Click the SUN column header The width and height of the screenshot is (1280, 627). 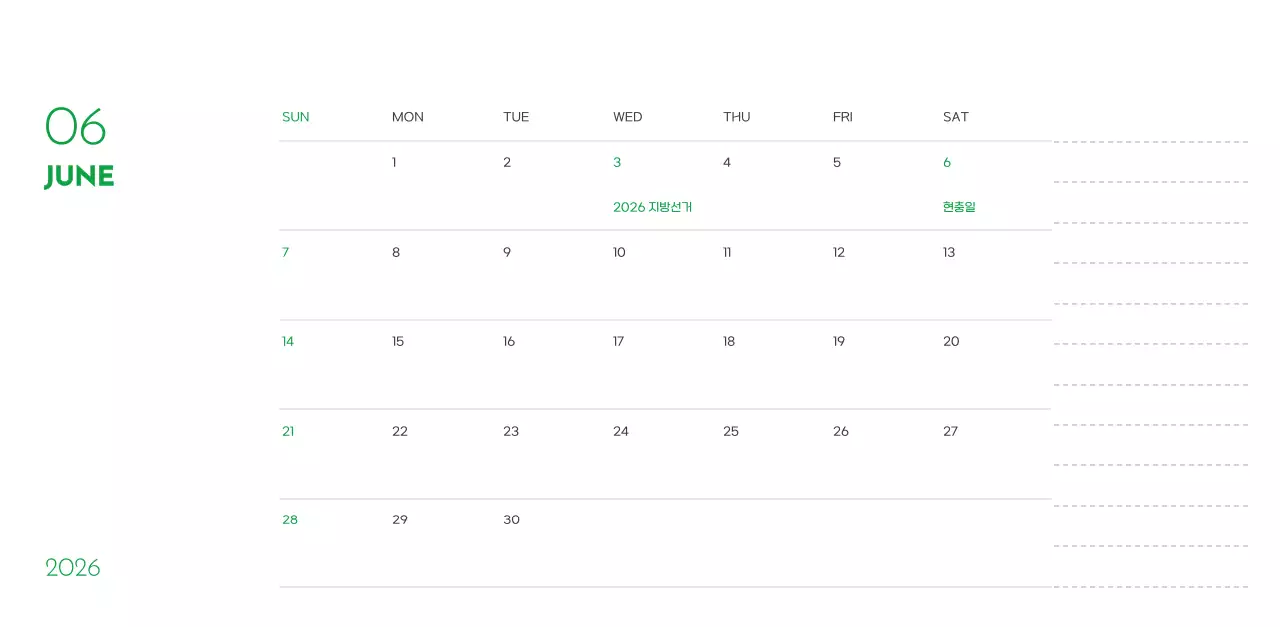pos(295,117)
